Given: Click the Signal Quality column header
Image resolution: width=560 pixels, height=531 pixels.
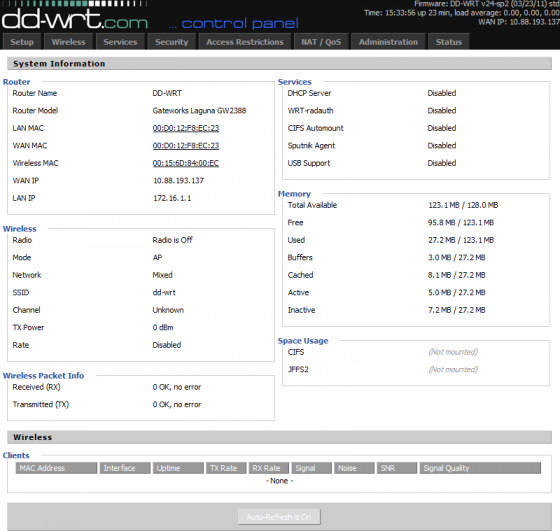Looking at the screenshot, I should click(480, 468).
